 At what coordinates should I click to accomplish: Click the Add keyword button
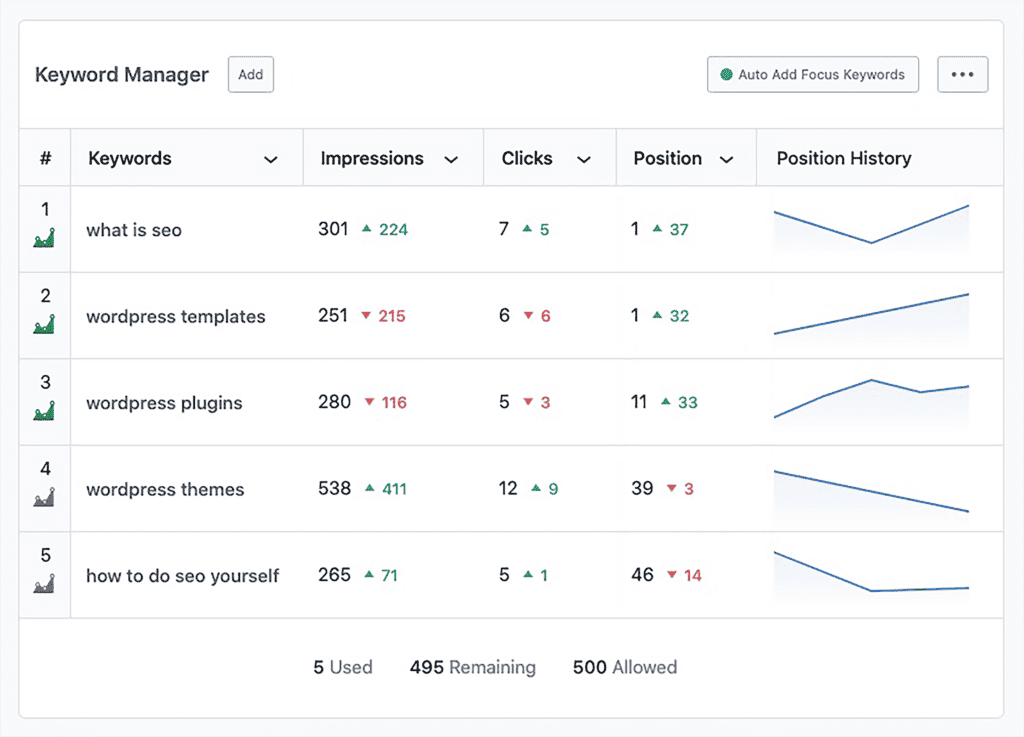pyautogui.click(x=251, y=75)
